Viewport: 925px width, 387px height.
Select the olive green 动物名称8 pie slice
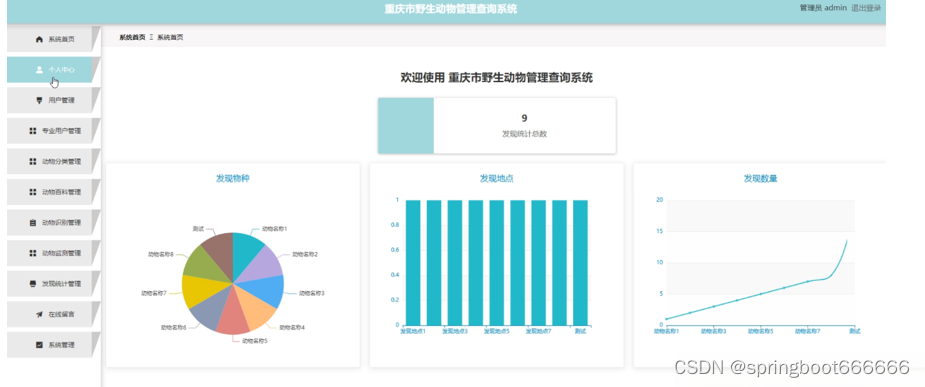[202, 265]
